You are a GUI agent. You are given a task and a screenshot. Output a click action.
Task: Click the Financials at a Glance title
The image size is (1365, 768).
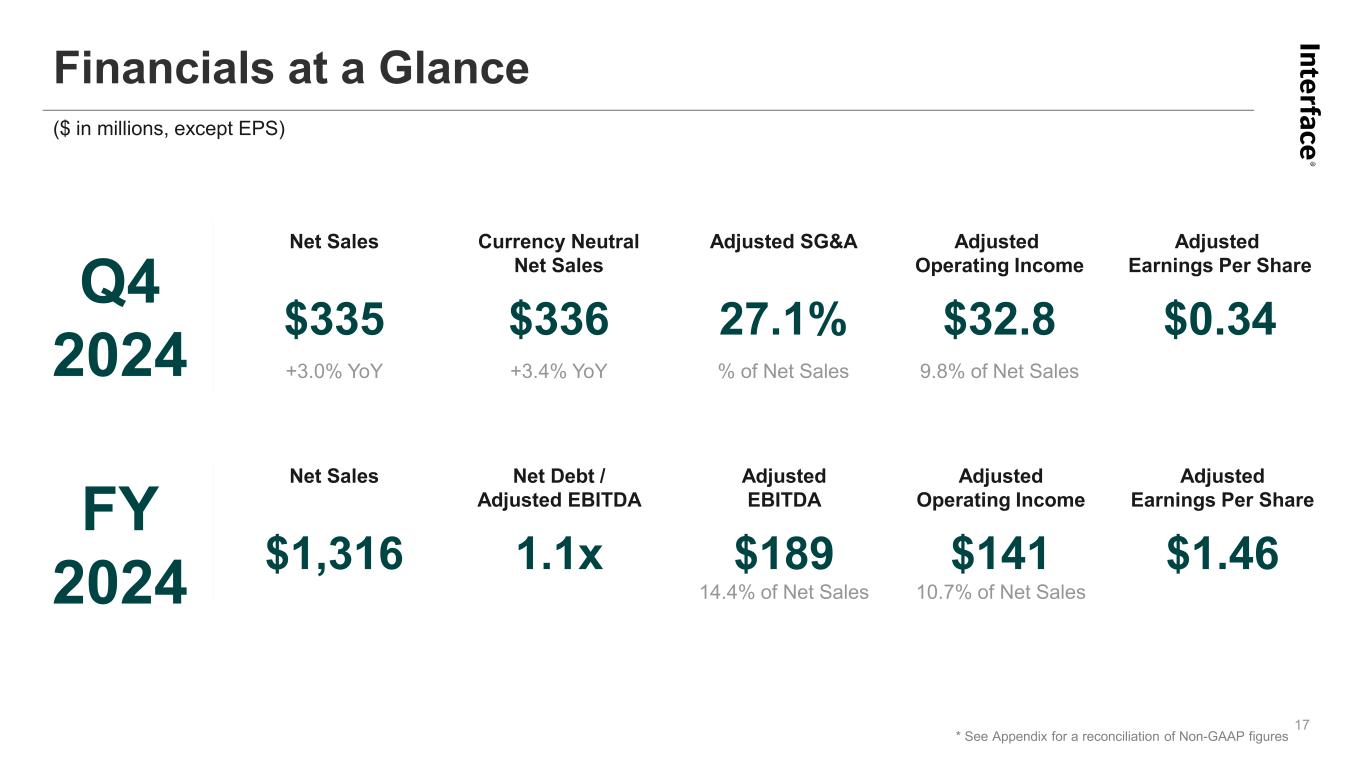[291, 69]
